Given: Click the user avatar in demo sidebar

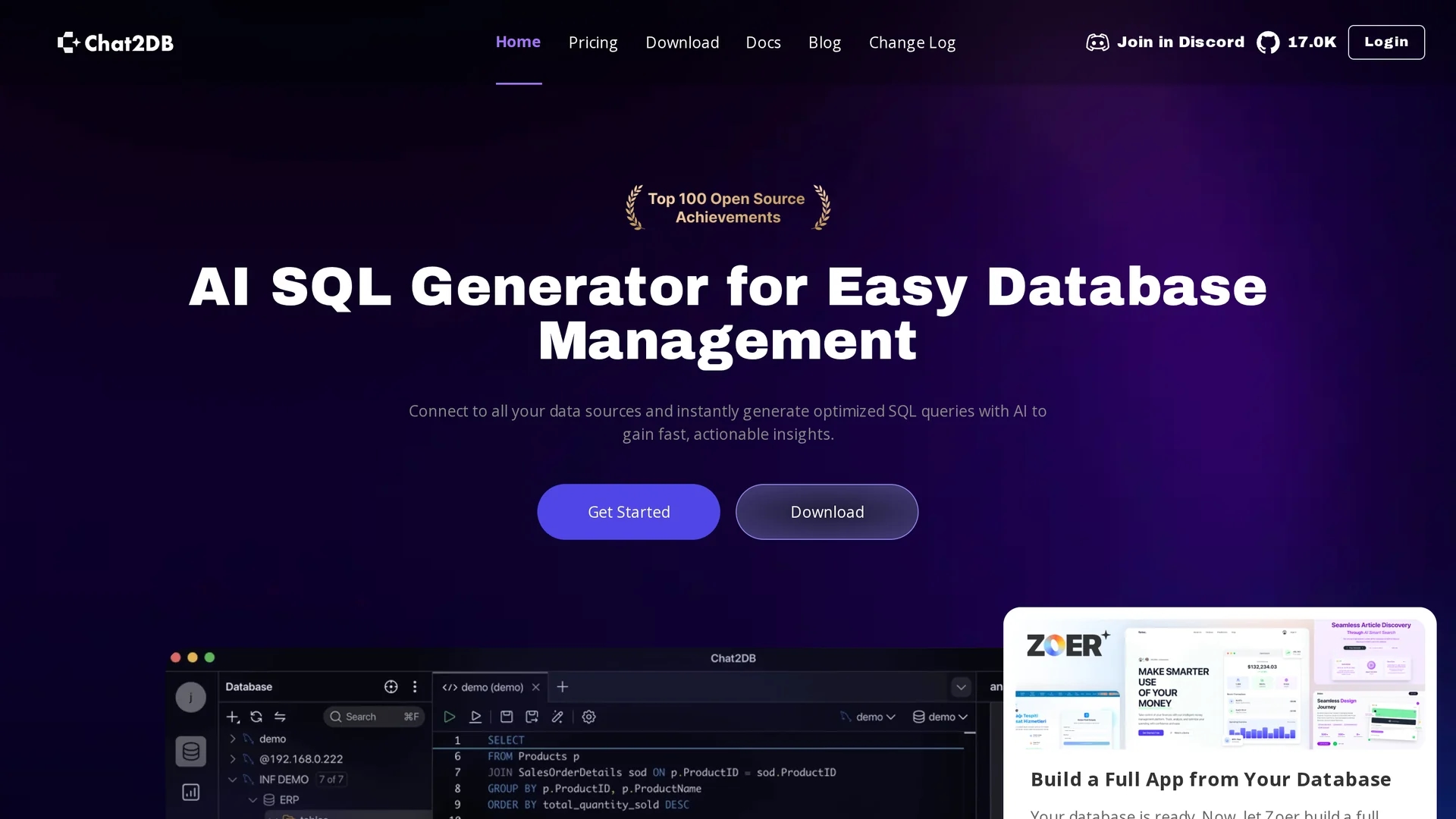Looking at the screenshot, I should pyautogui.click(x=190, y=697).
